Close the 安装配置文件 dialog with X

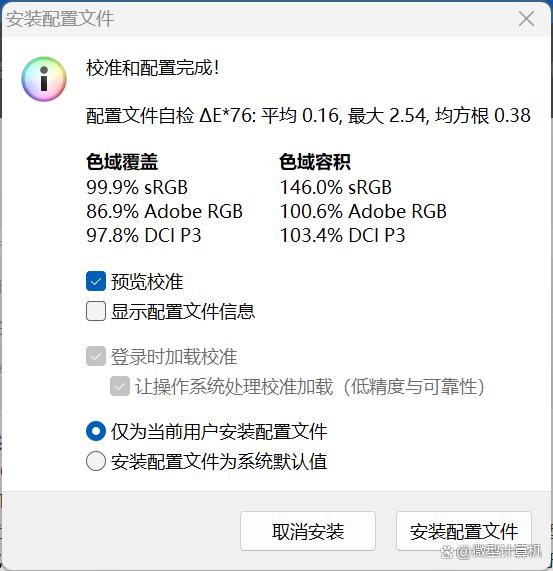[x=526, y=19]
